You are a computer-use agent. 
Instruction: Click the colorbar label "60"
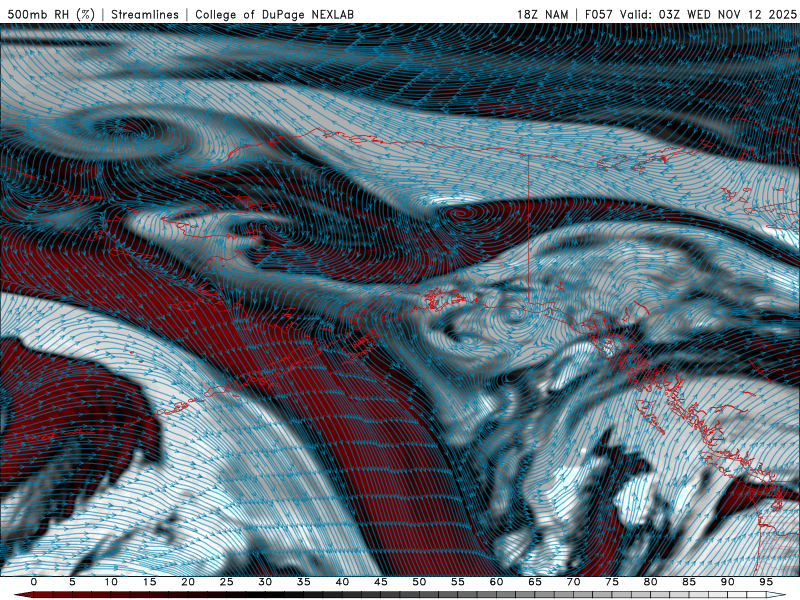pyautogui.click(x=496, y=582)
